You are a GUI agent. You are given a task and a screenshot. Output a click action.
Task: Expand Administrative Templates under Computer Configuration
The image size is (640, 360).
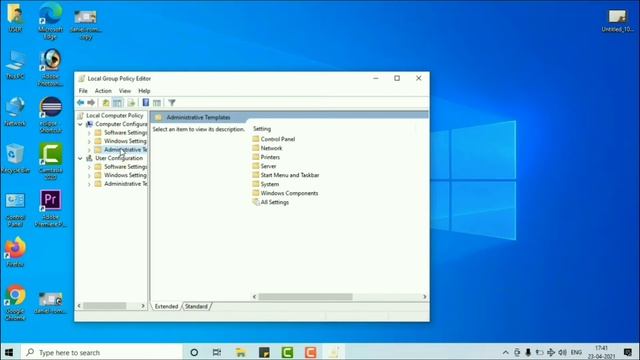89,150
